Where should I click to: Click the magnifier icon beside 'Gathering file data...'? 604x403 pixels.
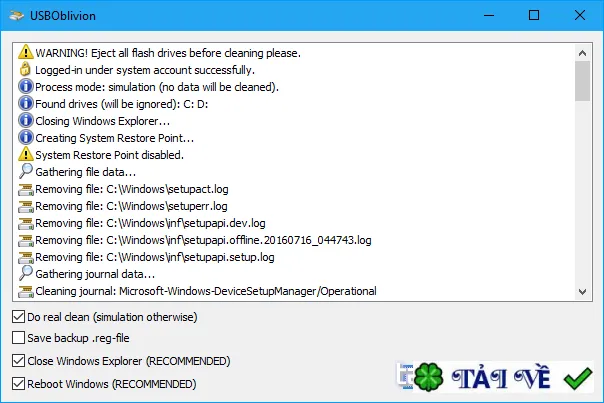tap(26, 171)
